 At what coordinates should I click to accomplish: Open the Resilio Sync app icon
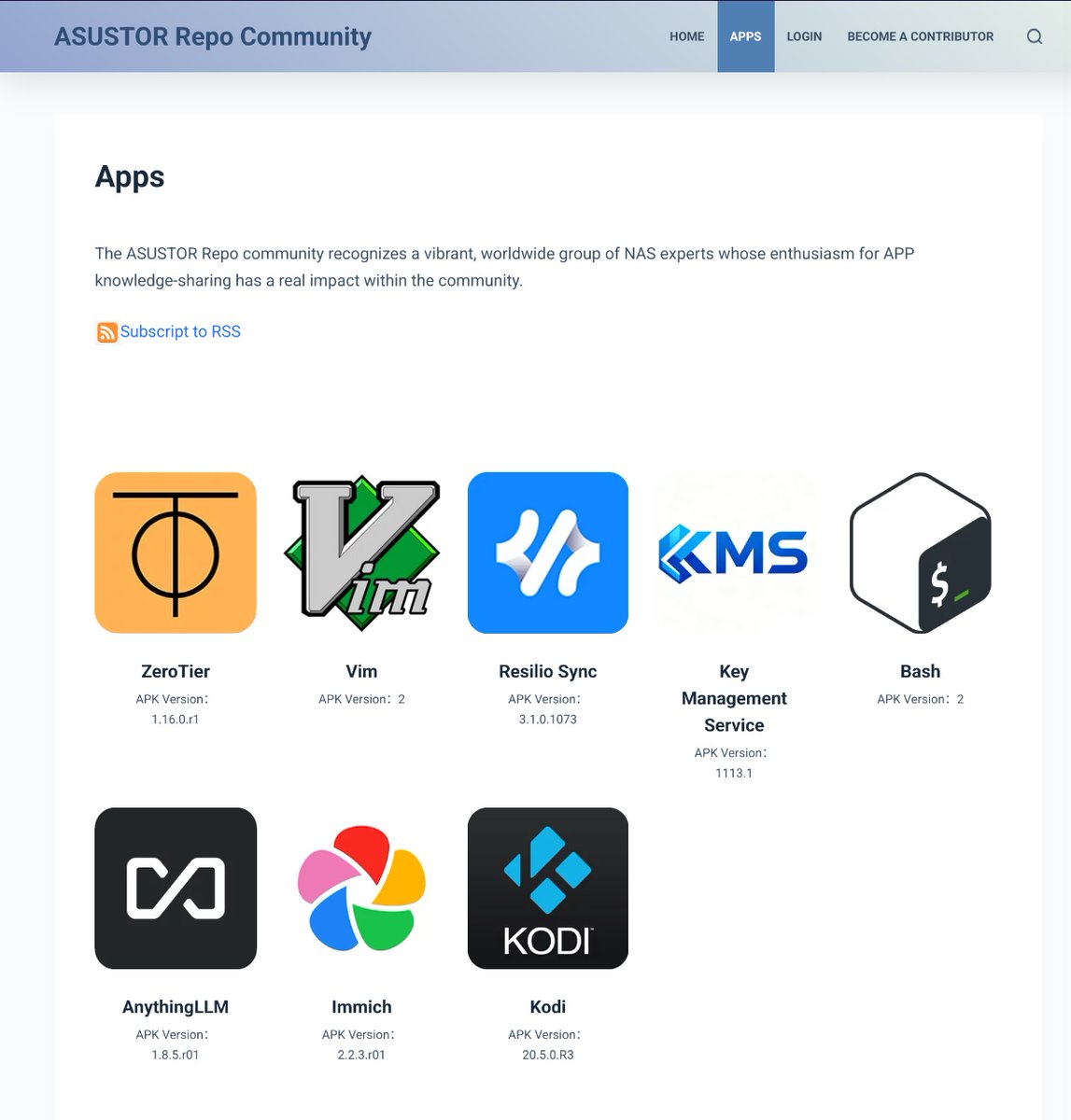[x=548, y=553]
